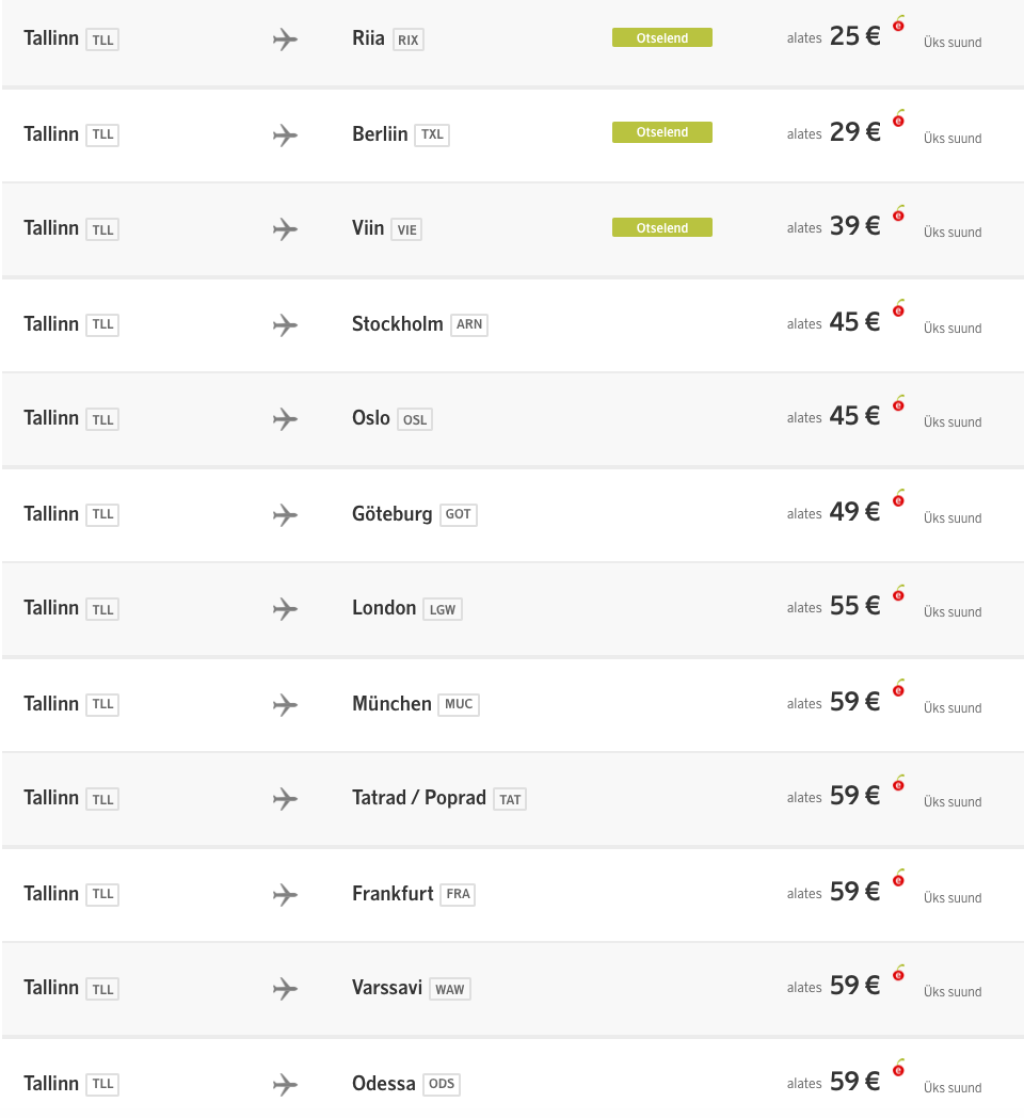Click the cherry icon in the Frankfurt row
This screenshot has width=1024, height=1118.
pyautogui.click(x=898, y=880)
